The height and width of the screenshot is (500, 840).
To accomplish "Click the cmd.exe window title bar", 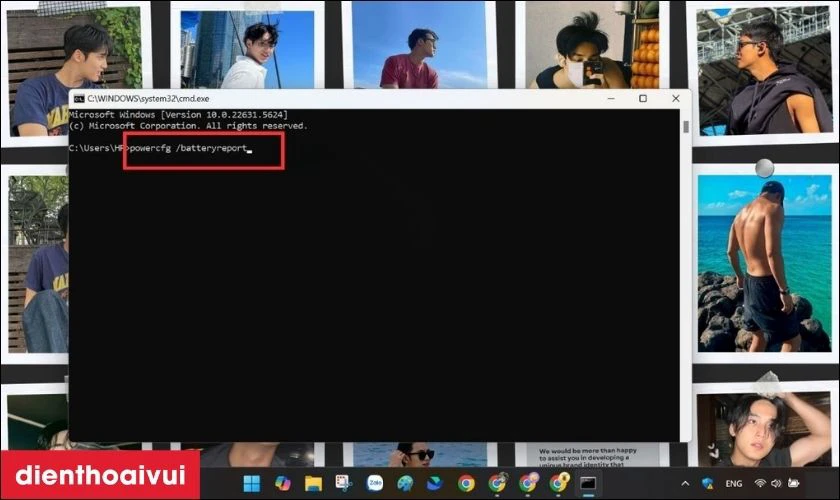I will click(x=350, y=99).
